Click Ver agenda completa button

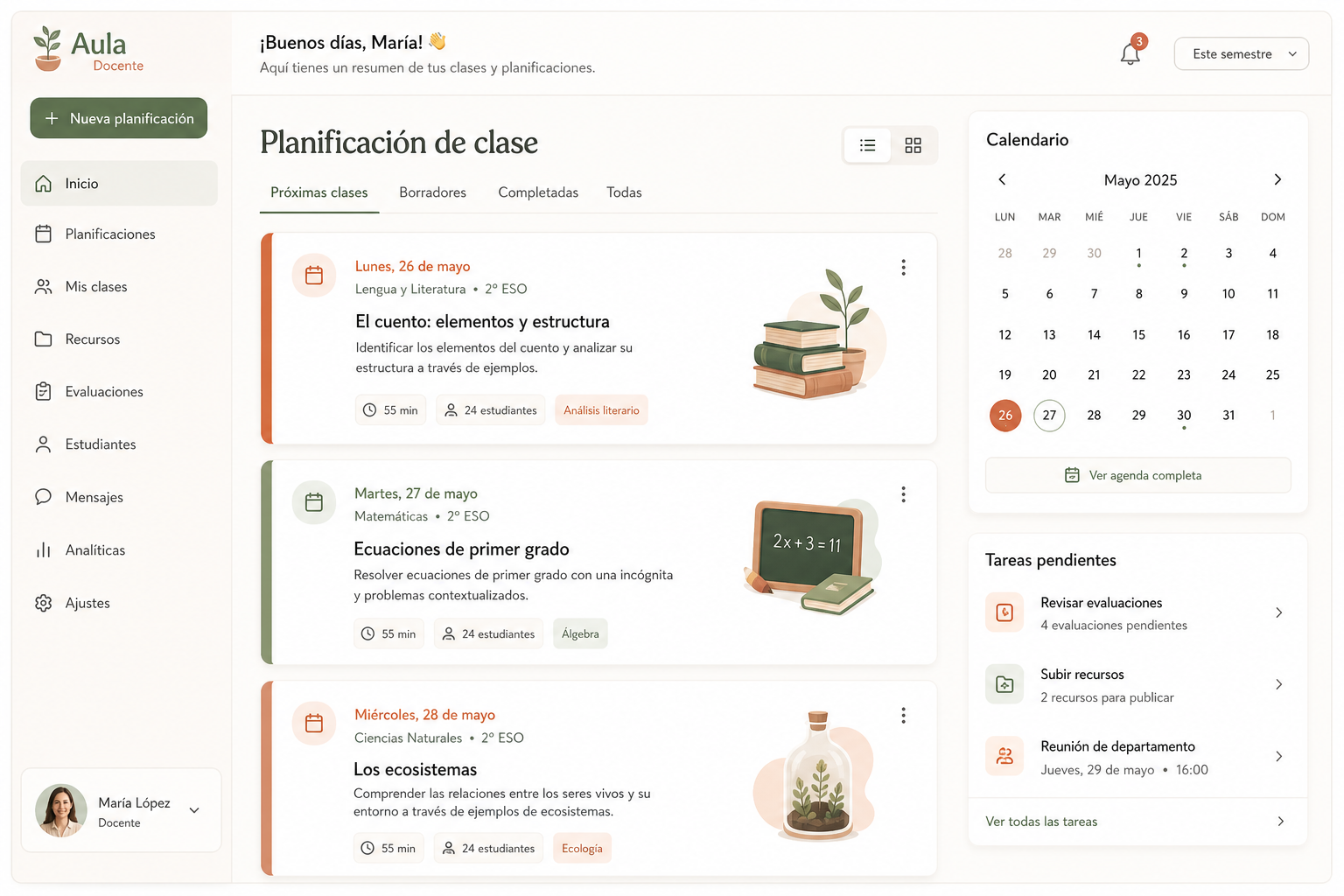[x=1137, y=475]
